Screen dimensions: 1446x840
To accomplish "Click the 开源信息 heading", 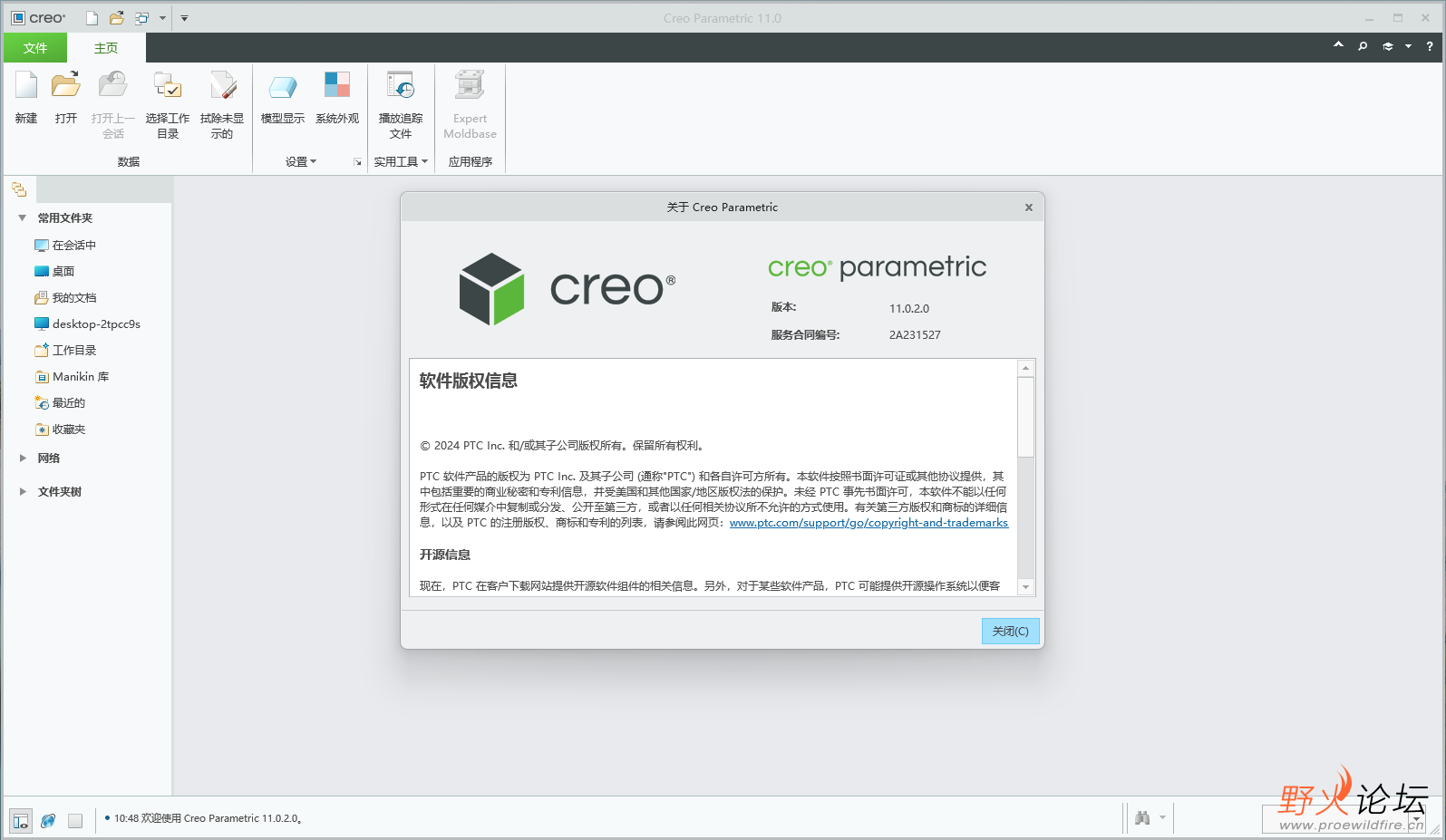I will click(444, 555).
